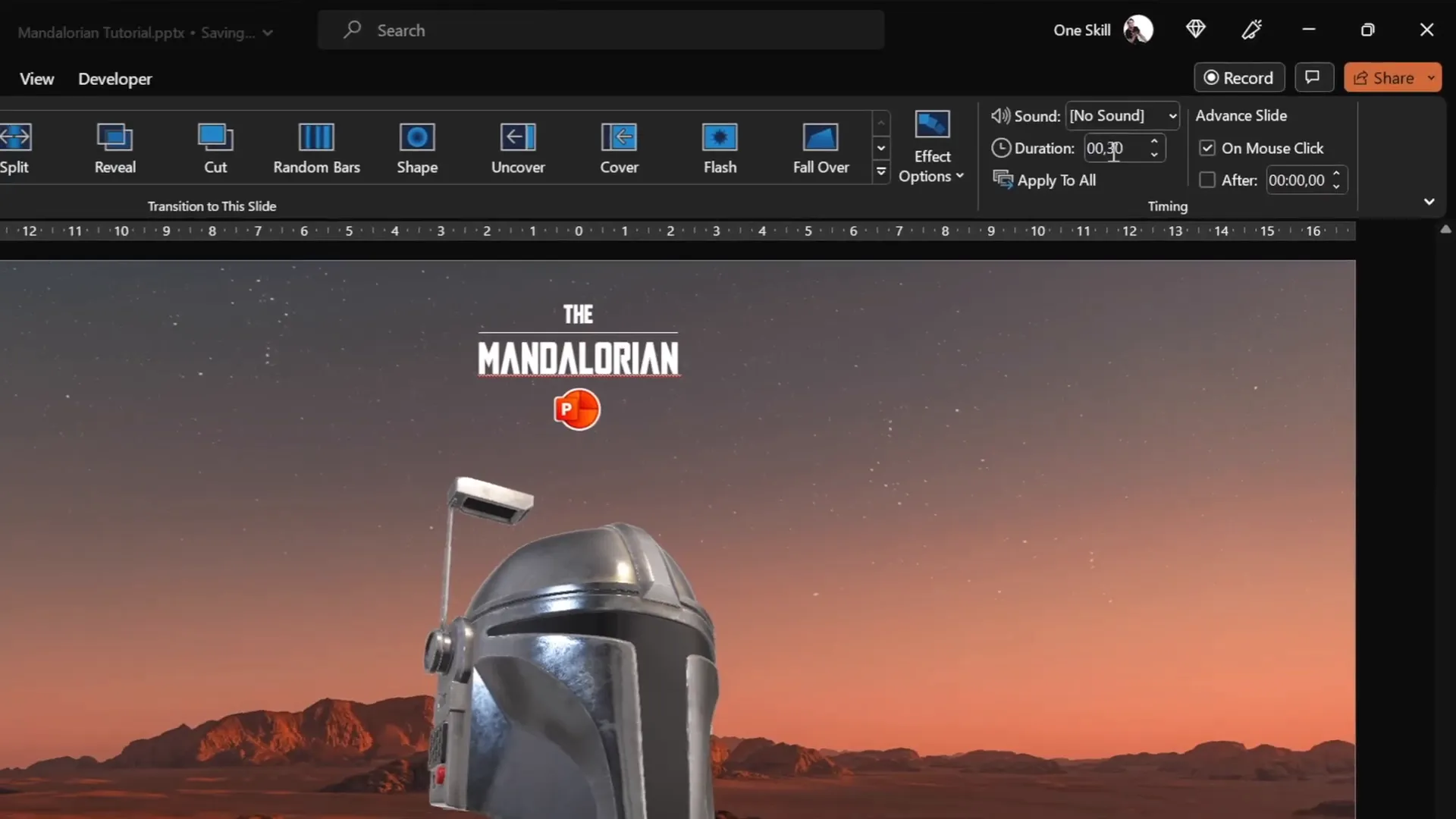Apply the Fall Over transition
Viewport: 1456px width, 819px height.
pyautogui.click(x=821, y=149)
